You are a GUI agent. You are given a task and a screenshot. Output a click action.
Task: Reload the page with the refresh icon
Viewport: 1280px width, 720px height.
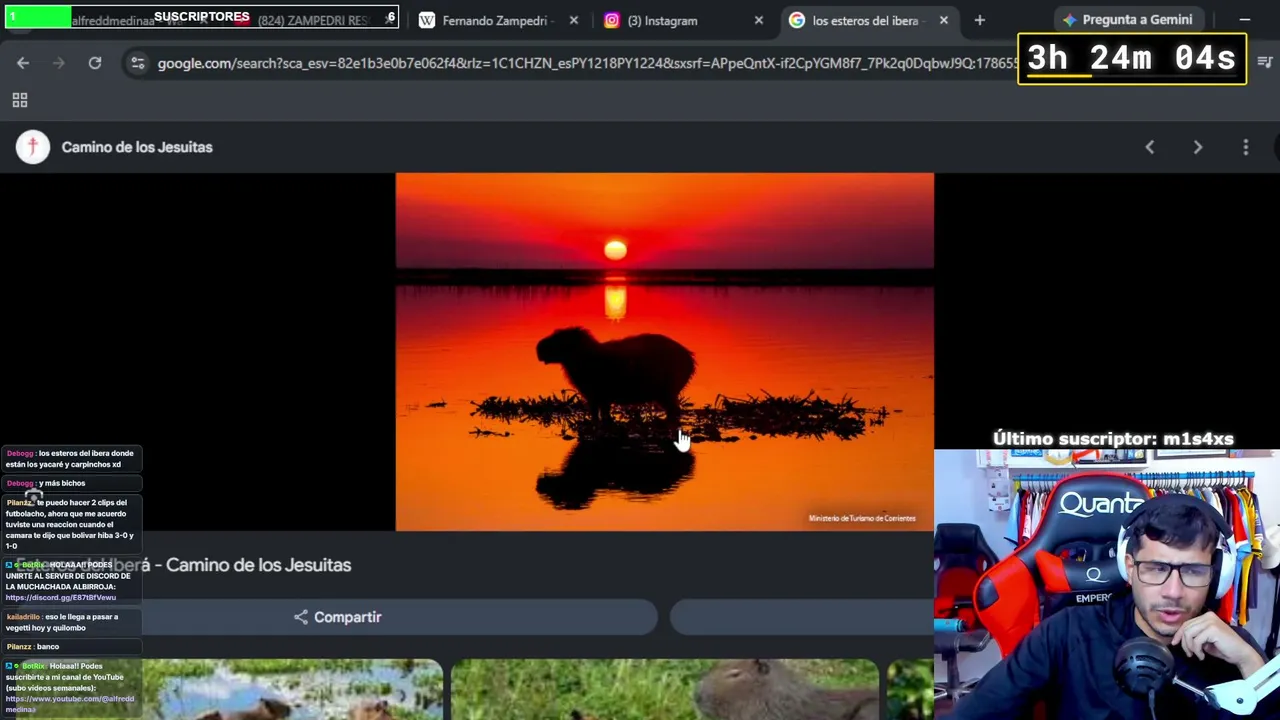95,63
